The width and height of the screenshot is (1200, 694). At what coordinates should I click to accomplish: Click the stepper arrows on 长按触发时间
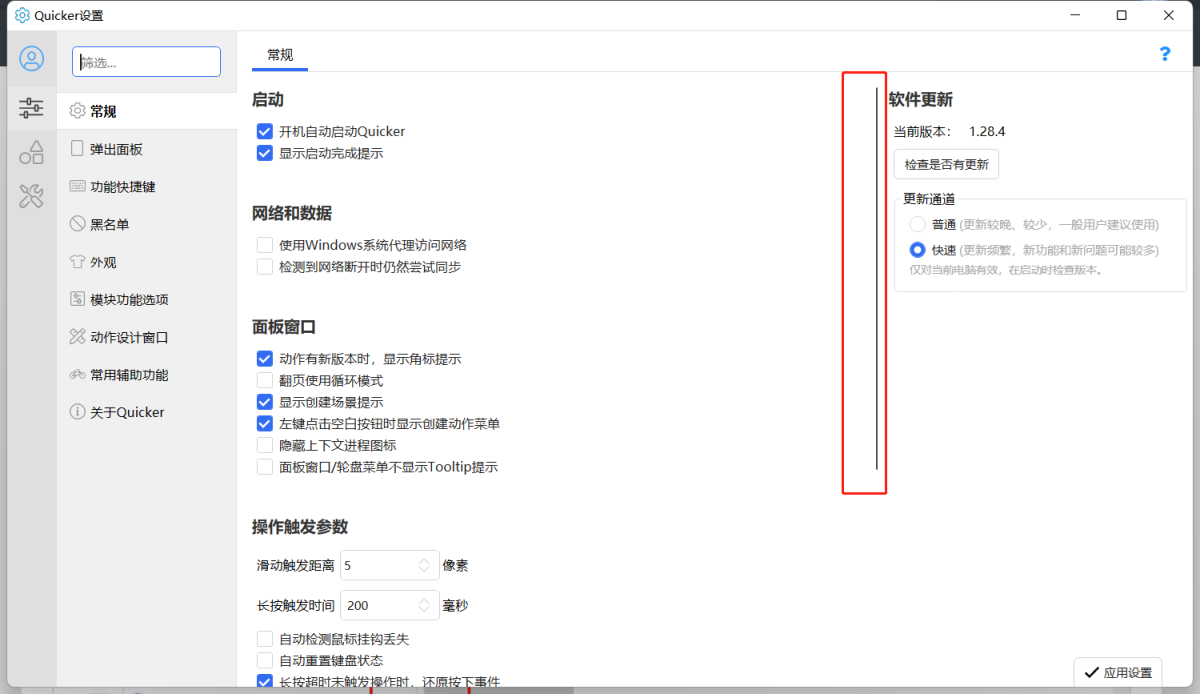coord(425,605)
